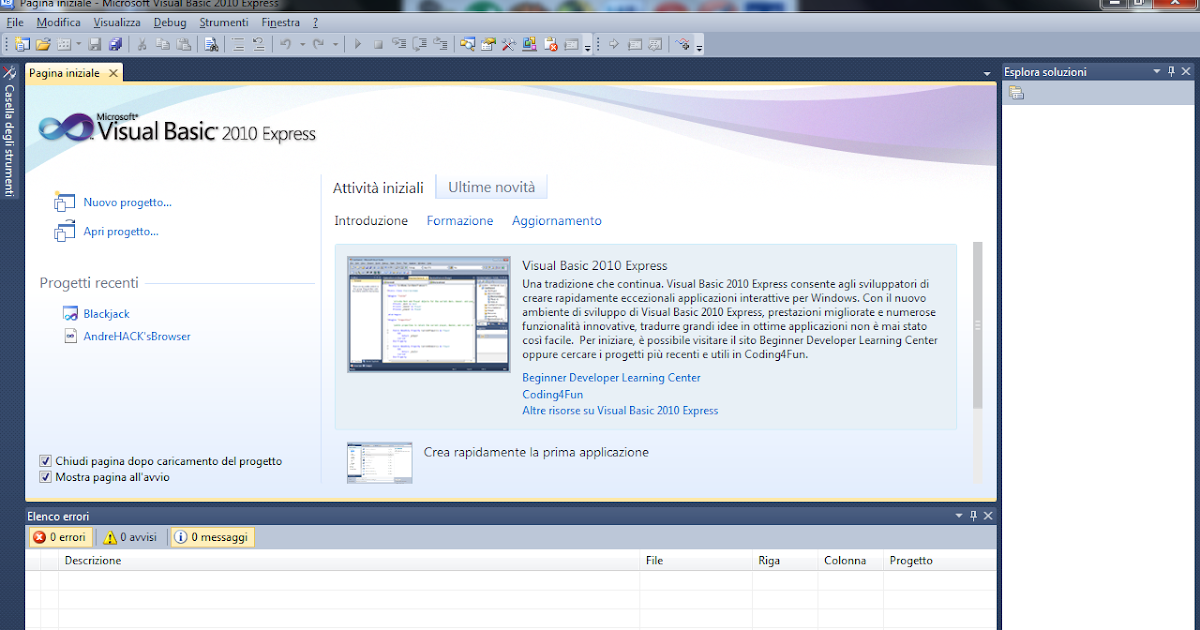The image size is (1200, 630).
Task: Open the Add New Item dropdown arrow
Action: (x=79, y=44)
